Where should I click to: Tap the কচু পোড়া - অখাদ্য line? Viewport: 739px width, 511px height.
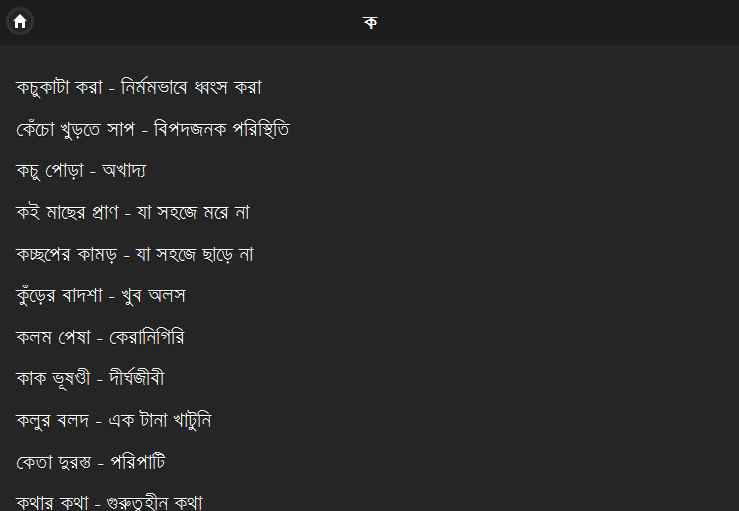coord(81,171)
